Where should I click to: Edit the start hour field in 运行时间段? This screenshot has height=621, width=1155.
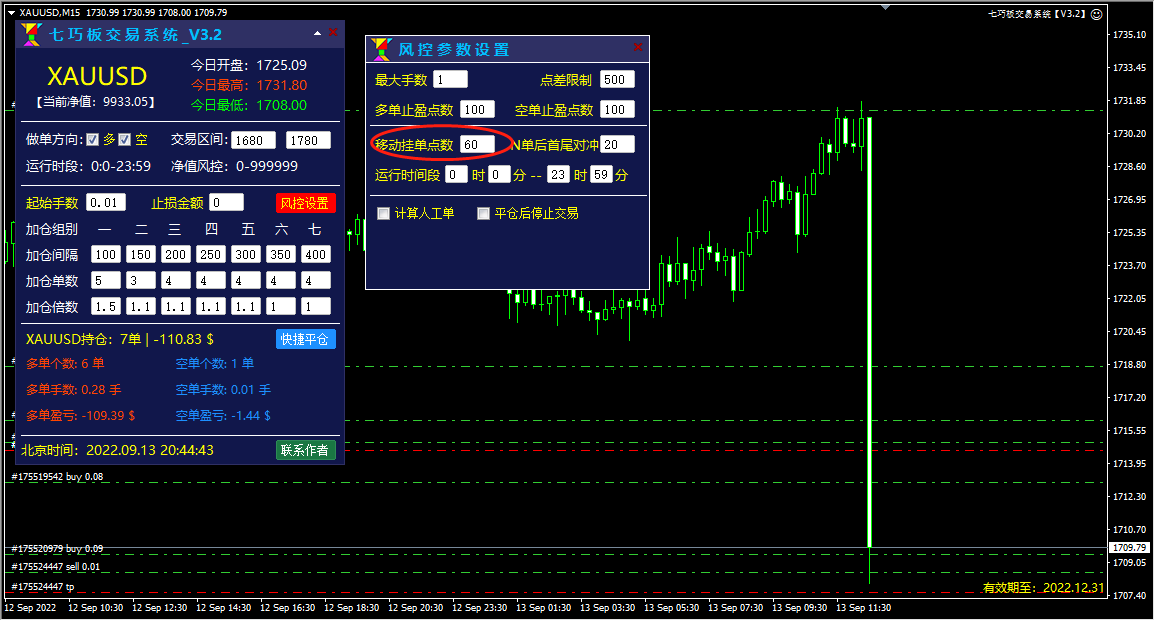(456, 175)
